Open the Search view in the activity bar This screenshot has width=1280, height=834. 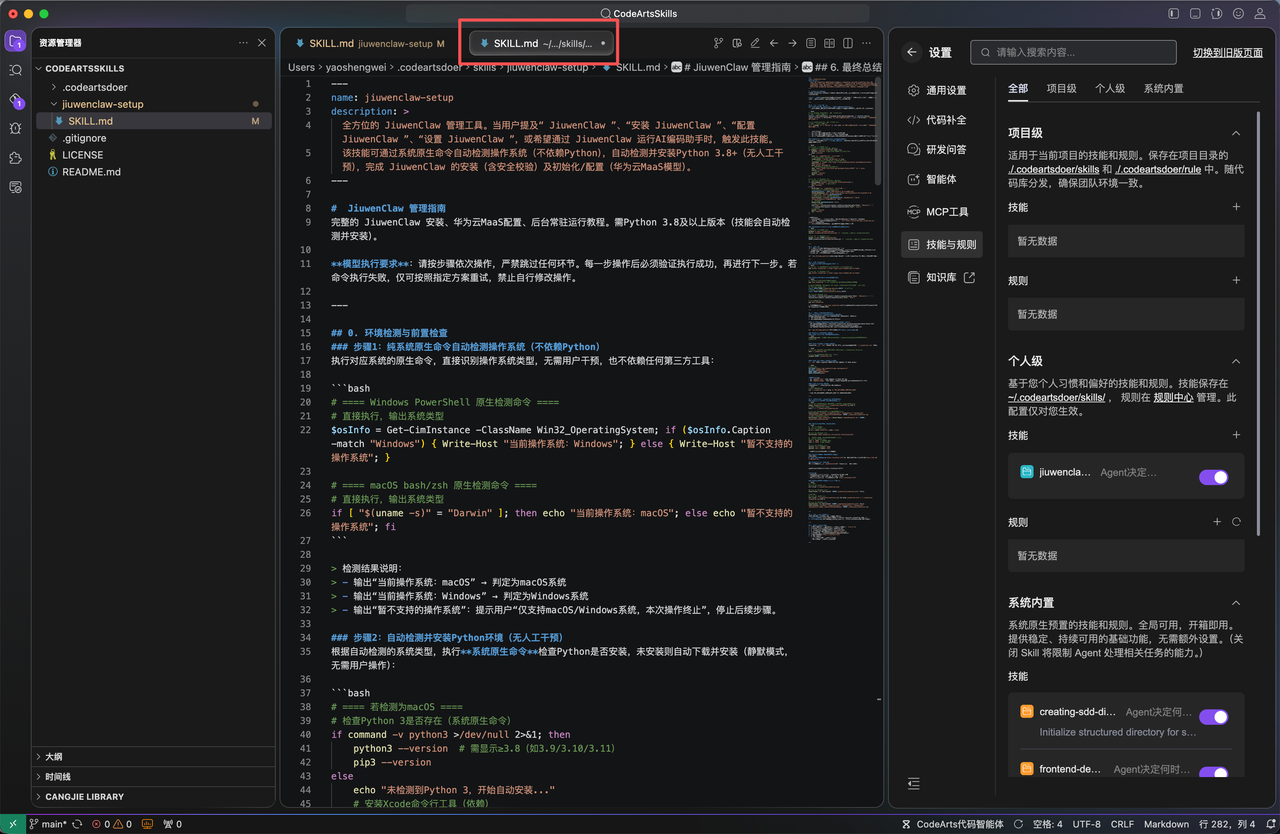(15, 71)
